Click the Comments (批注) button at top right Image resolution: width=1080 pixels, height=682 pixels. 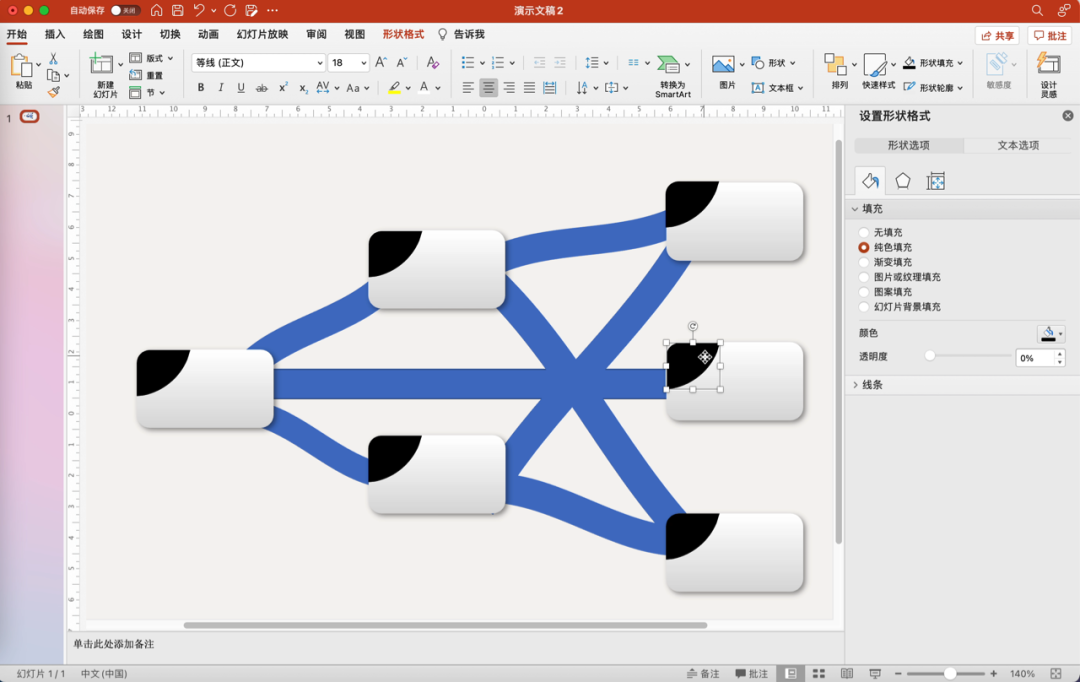1050,36
